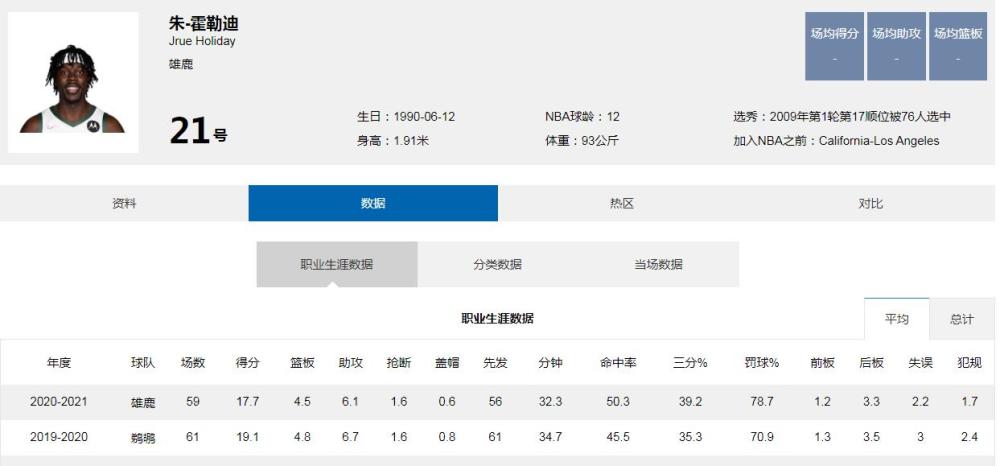Click the 34.7 minutes value
Image resolution: width=1000 pixels, height=466 pixels.
pyautogui.click(x=550, y=437)
